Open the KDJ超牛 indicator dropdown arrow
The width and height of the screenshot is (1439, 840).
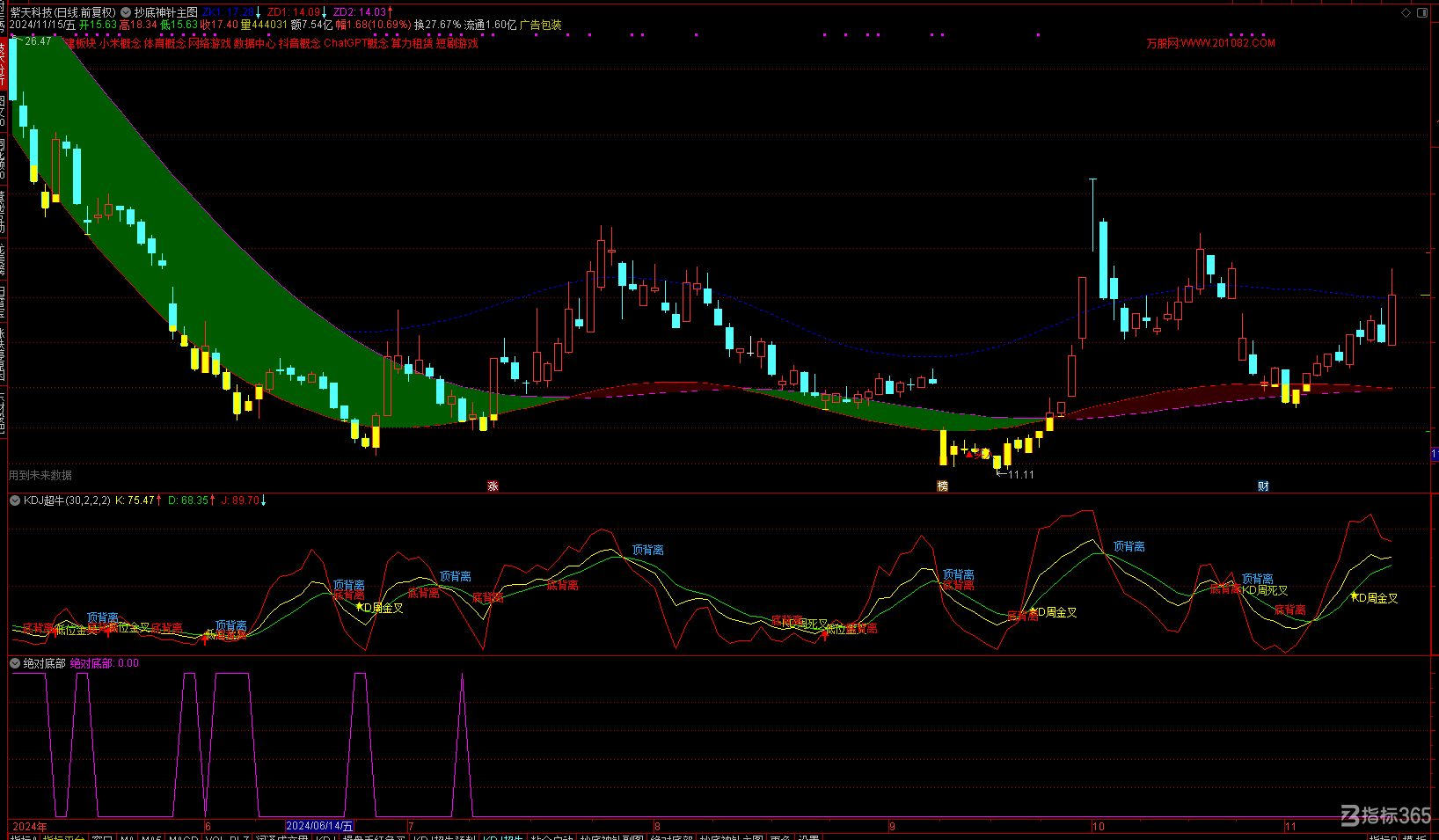pyautogui.click(x=15, y=500)
